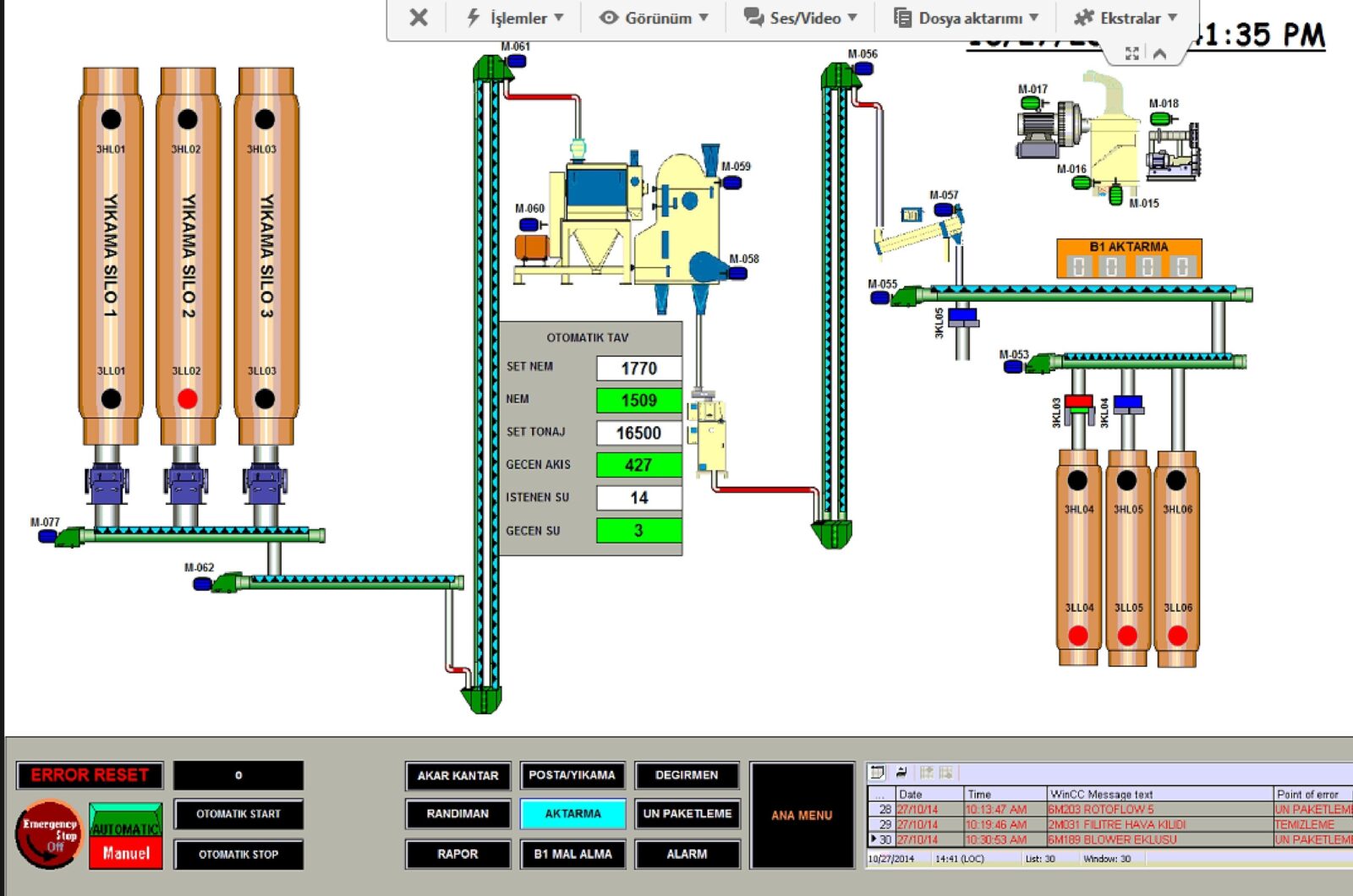
Task: Click the fullscreen icon in remote toolbar
Action: pyautogui.click(x=1132, y=53)
